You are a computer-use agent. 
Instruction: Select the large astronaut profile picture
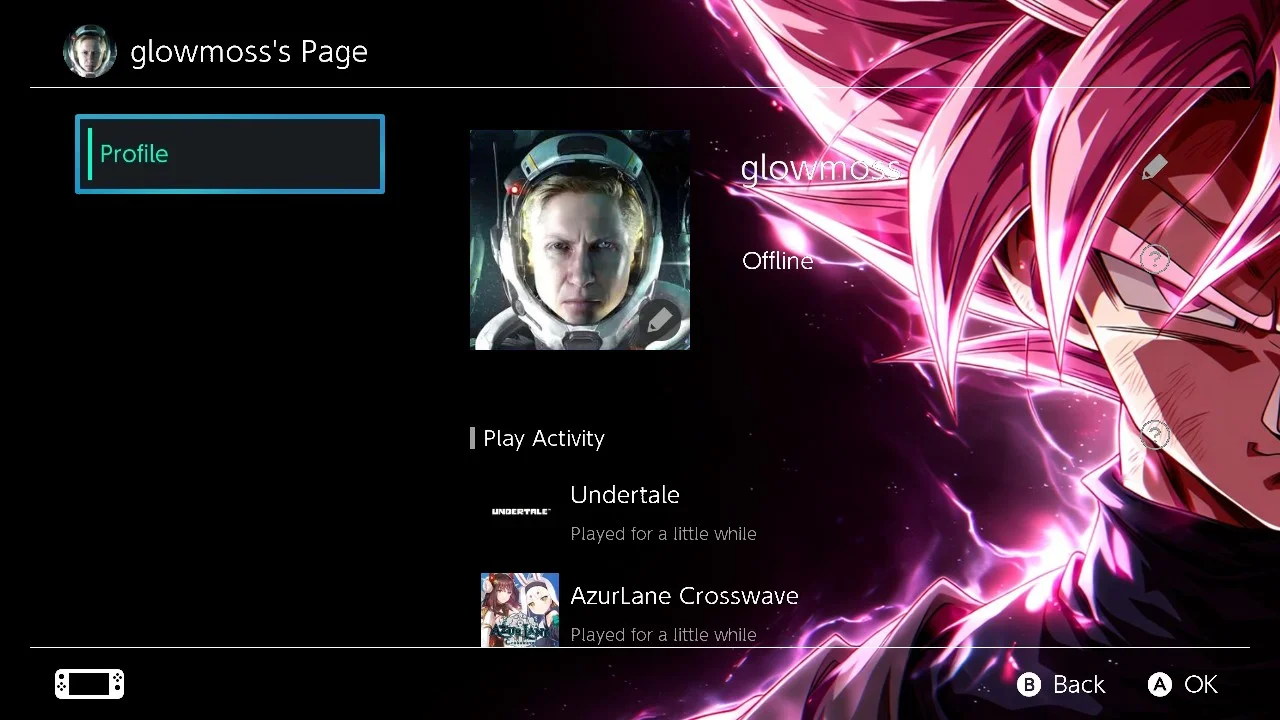coord(580,240)
